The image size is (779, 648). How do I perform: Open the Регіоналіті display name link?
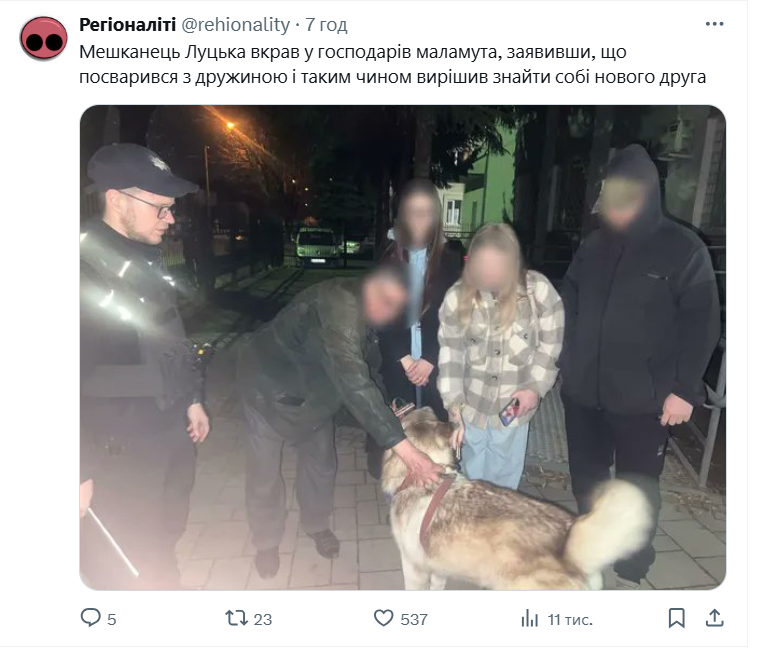pyautogui.click(x=127, y=24)
